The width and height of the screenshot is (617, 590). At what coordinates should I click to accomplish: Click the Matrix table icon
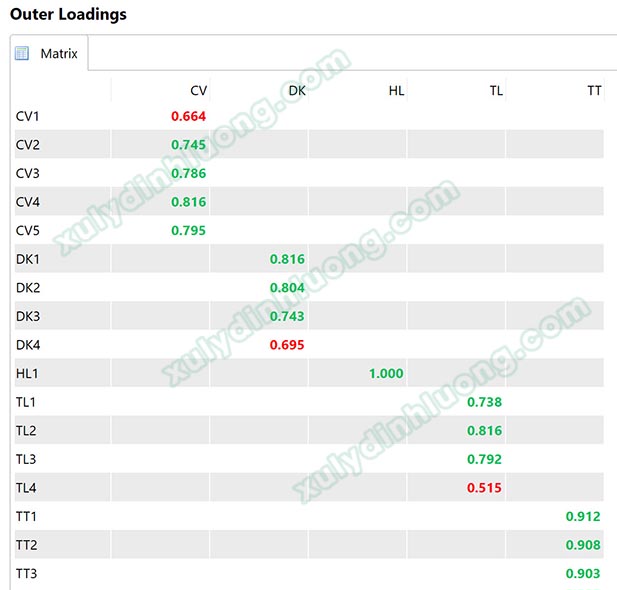point(22,54)
